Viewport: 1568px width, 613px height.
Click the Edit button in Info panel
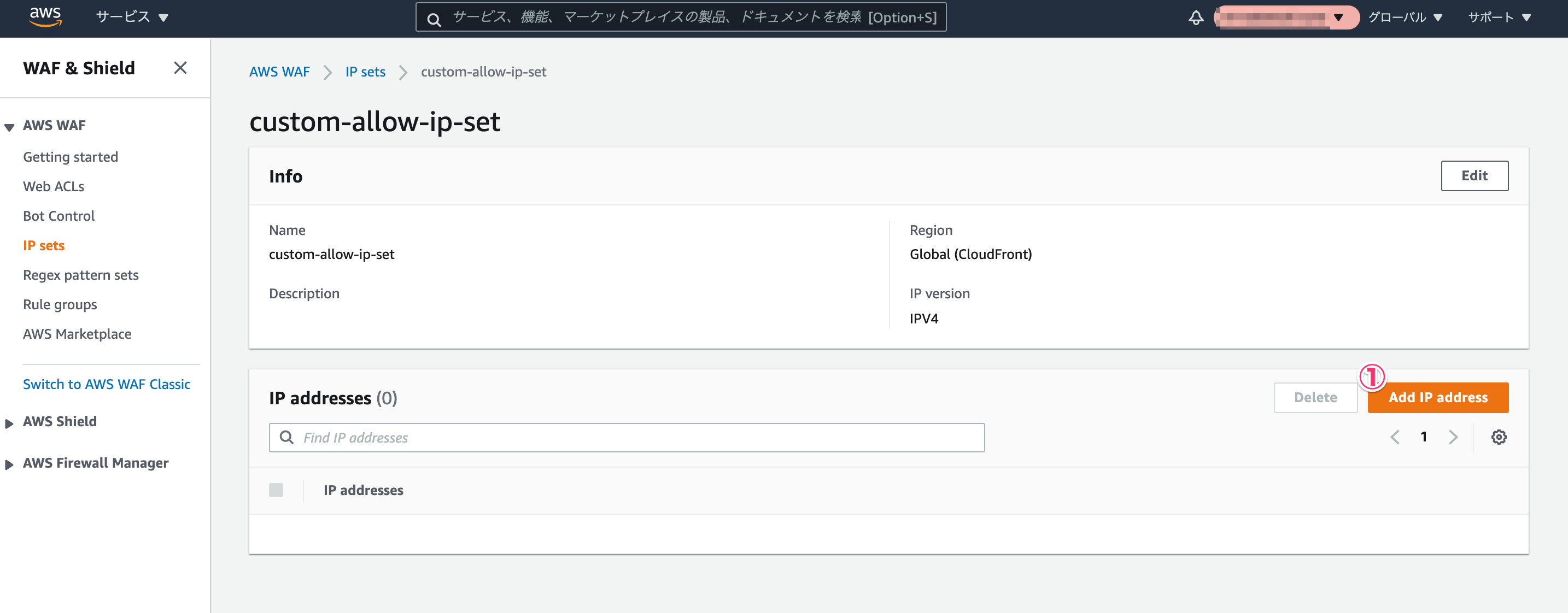coord(1475,175)
